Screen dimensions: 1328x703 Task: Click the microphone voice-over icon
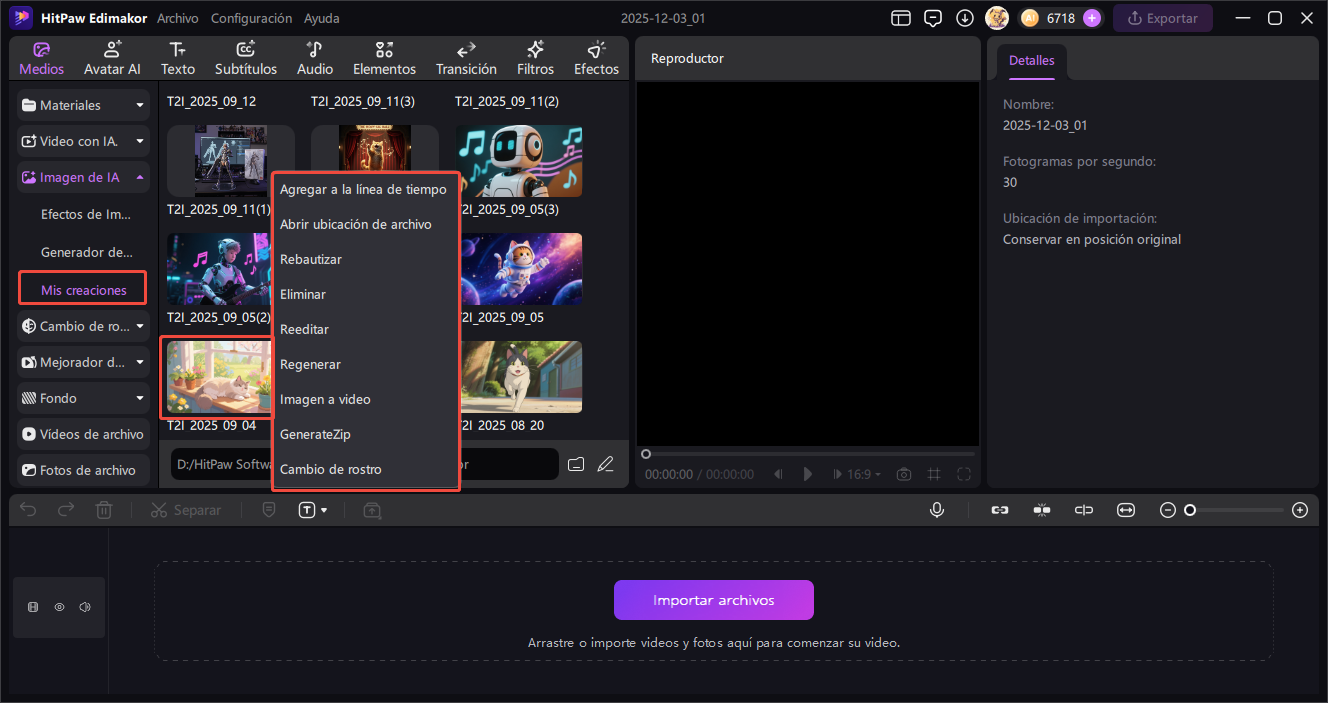click(937, 510)
